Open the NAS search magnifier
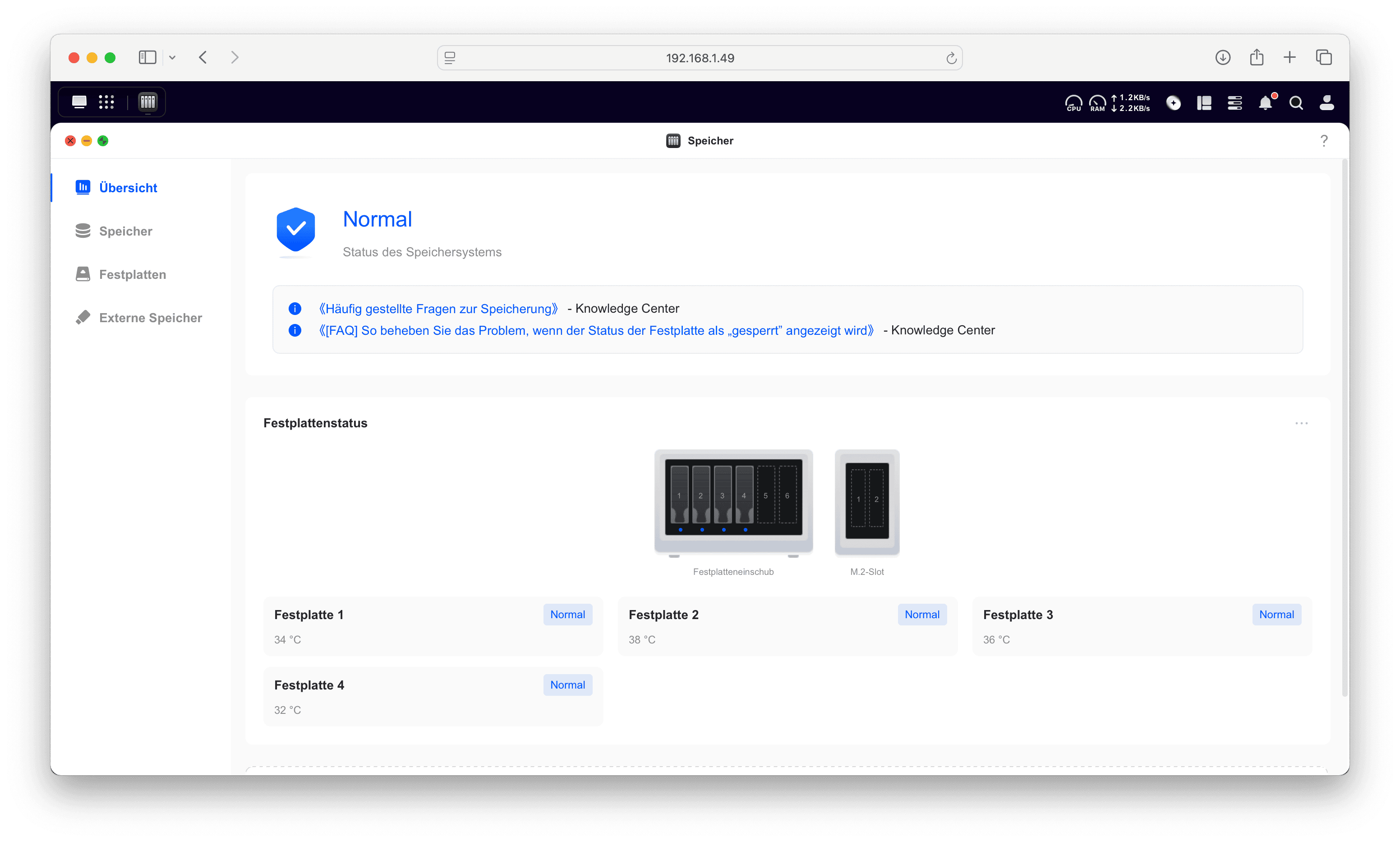 (x=1296, y=103)
